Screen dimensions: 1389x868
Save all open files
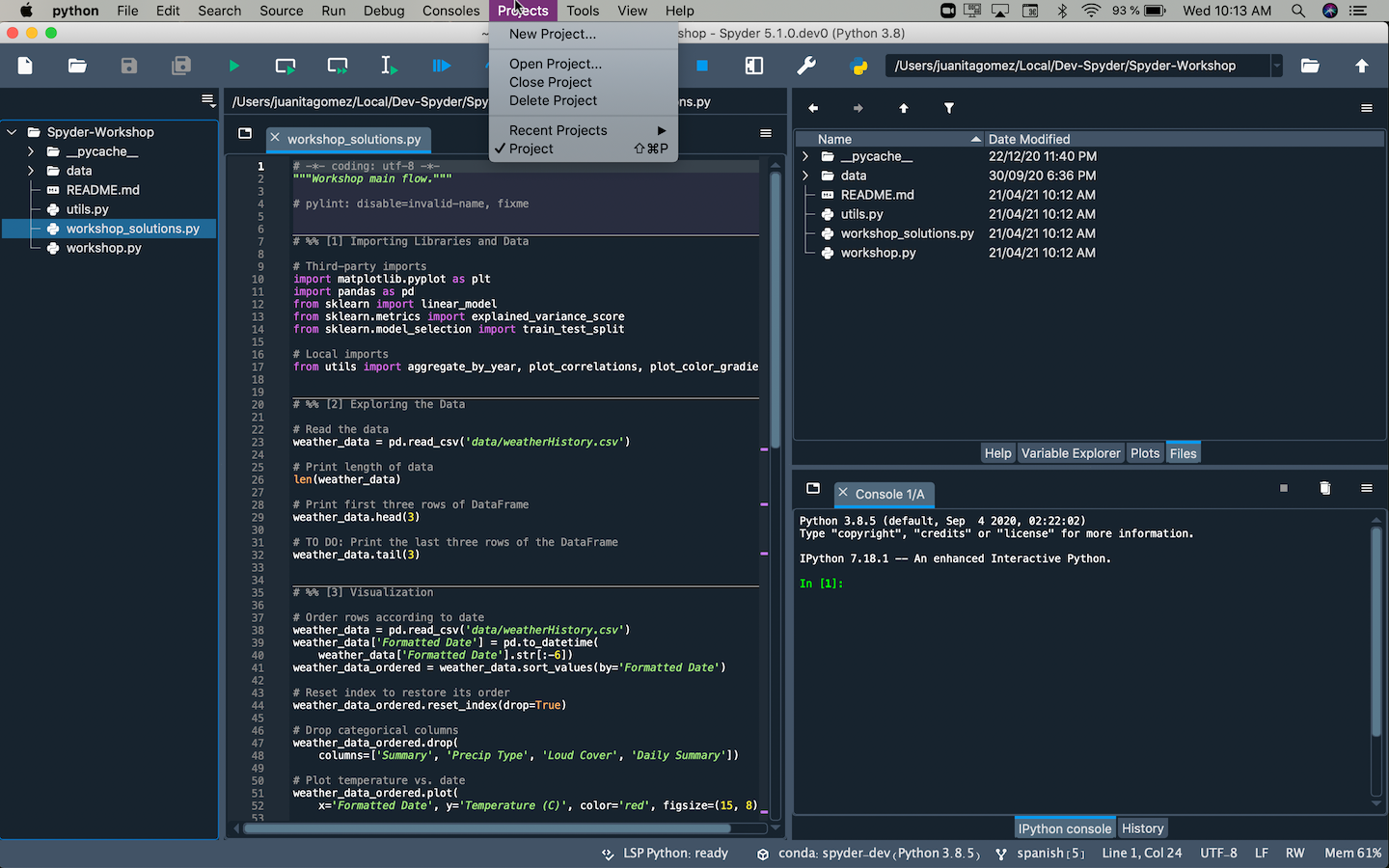[x=180, y=66]
